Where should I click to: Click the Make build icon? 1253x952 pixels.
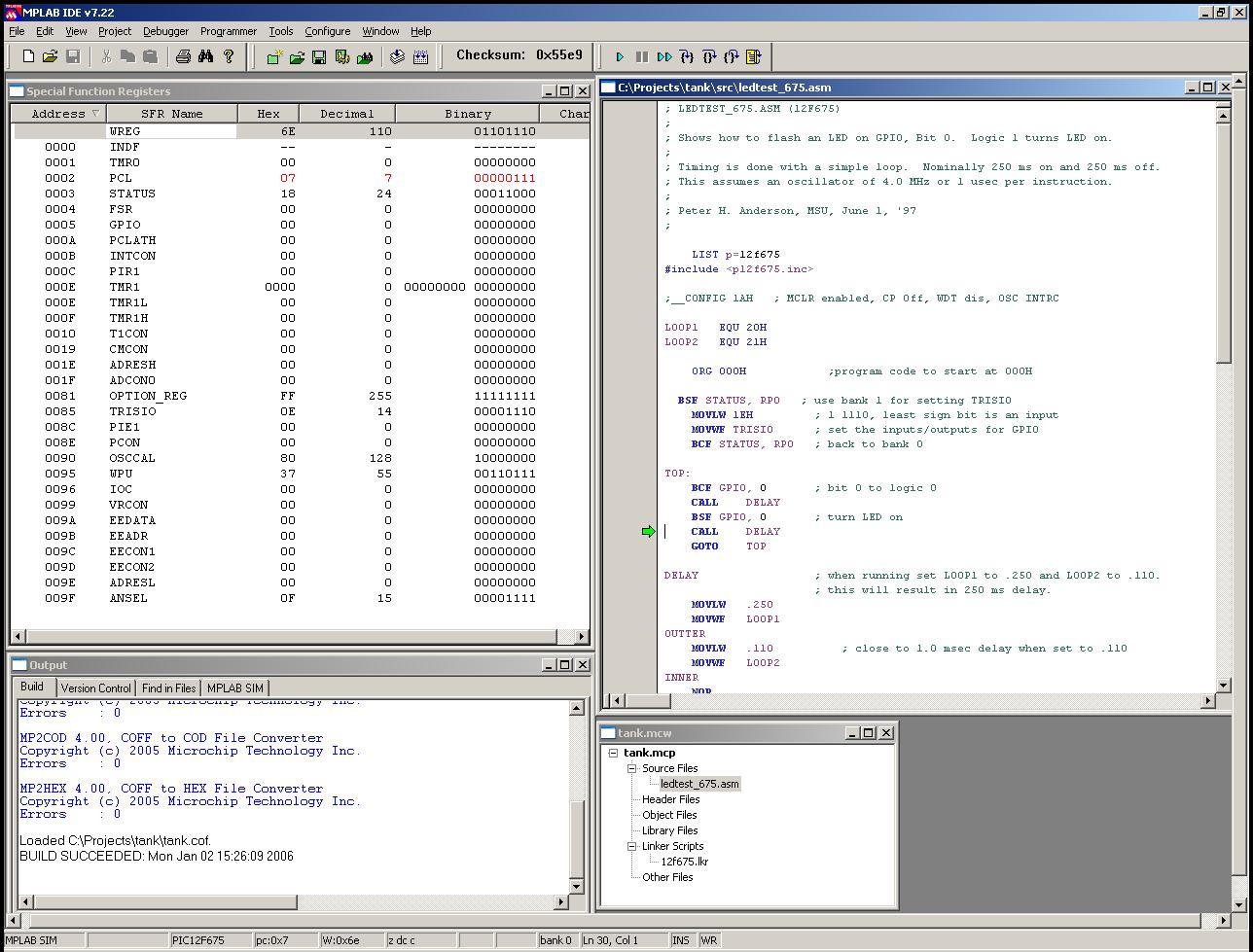397,57
